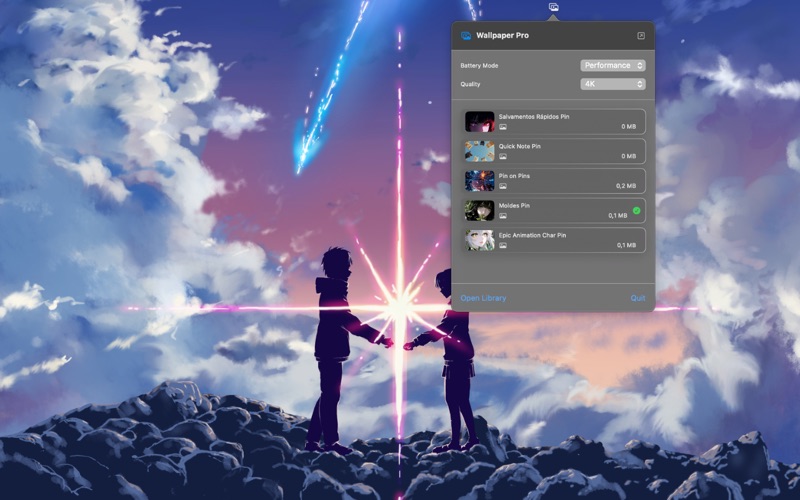Click the 0 MB size of Quick Note Pin
The height and width of the screenshot is (500, 800).
[x=629, y=156]
